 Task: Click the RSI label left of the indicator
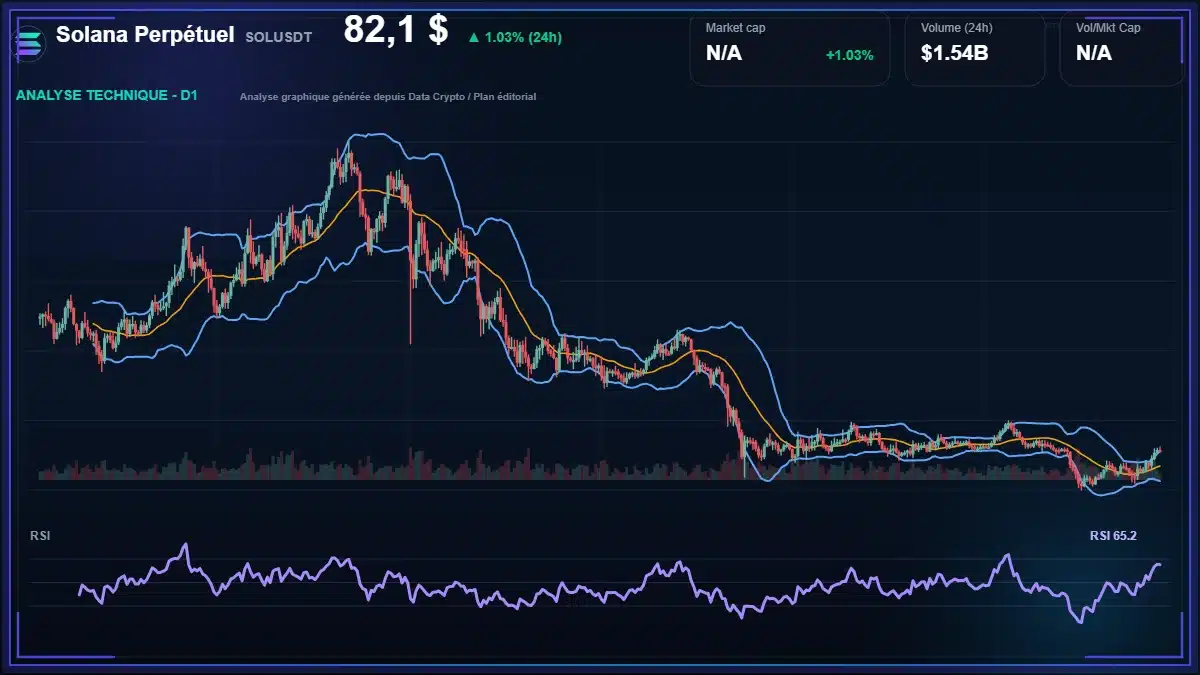[40, 536]
